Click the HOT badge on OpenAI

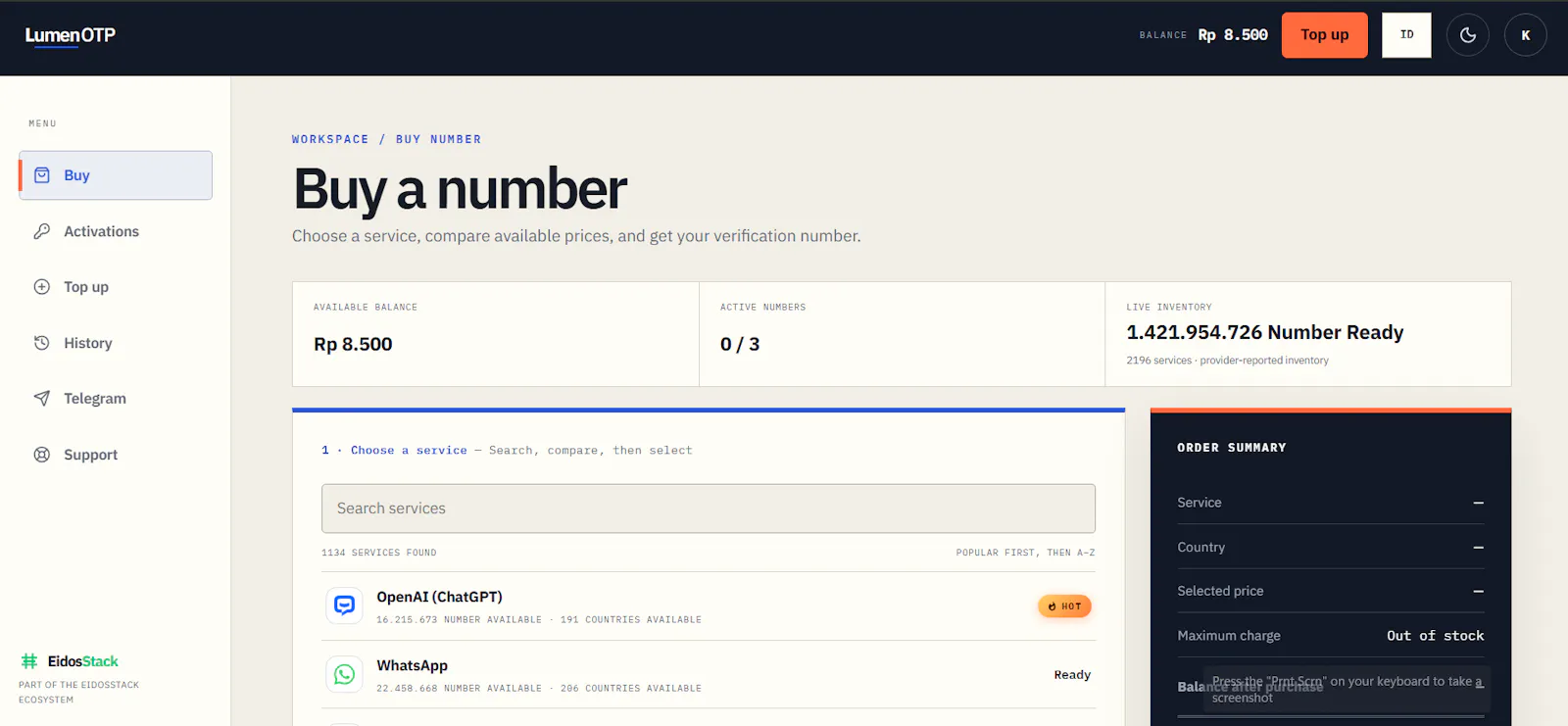point(1064,606)
